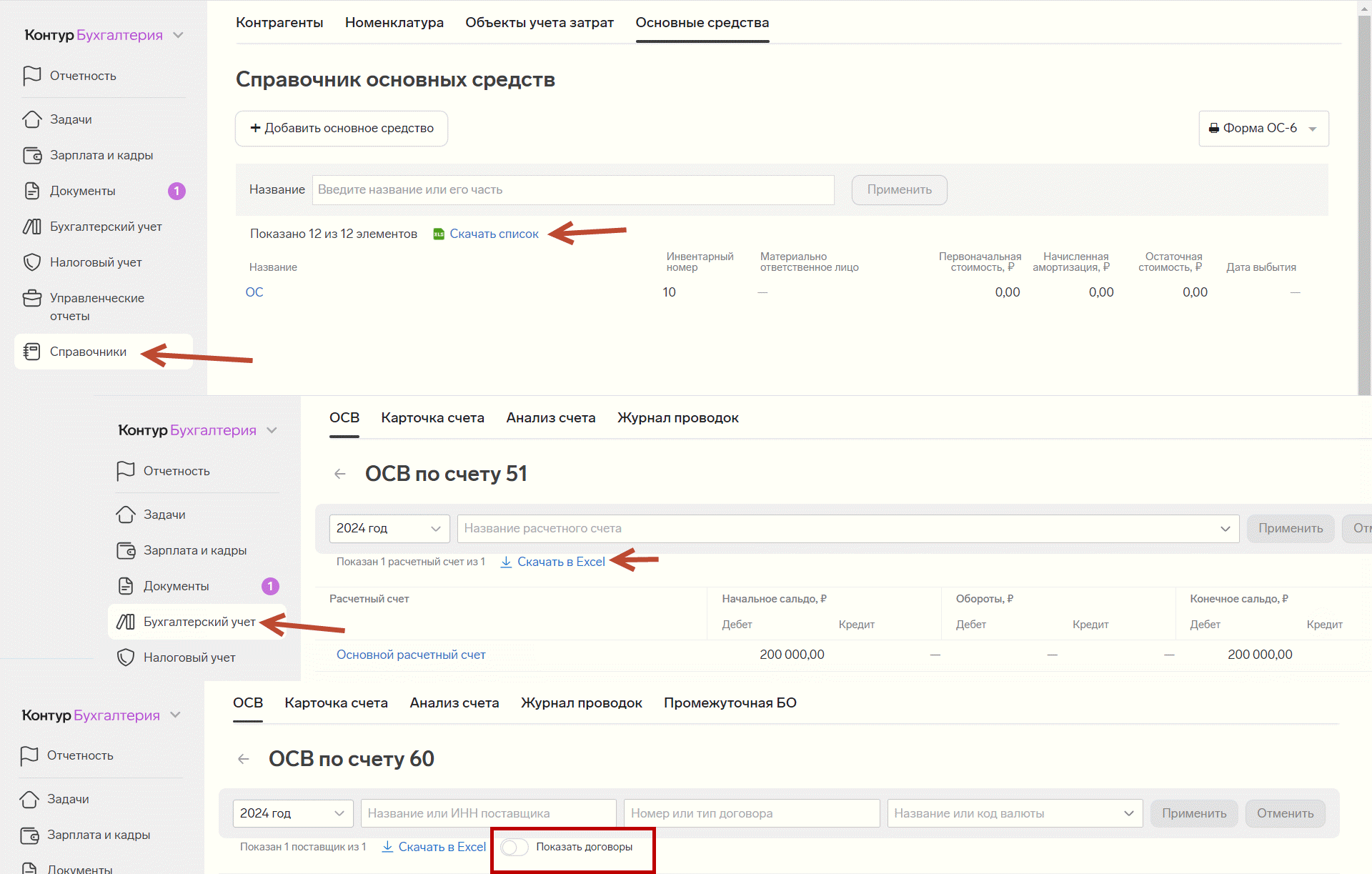Switch to the Объекты учета затрат tab
Screen dimensions: 1372x874
pos(540,23)
